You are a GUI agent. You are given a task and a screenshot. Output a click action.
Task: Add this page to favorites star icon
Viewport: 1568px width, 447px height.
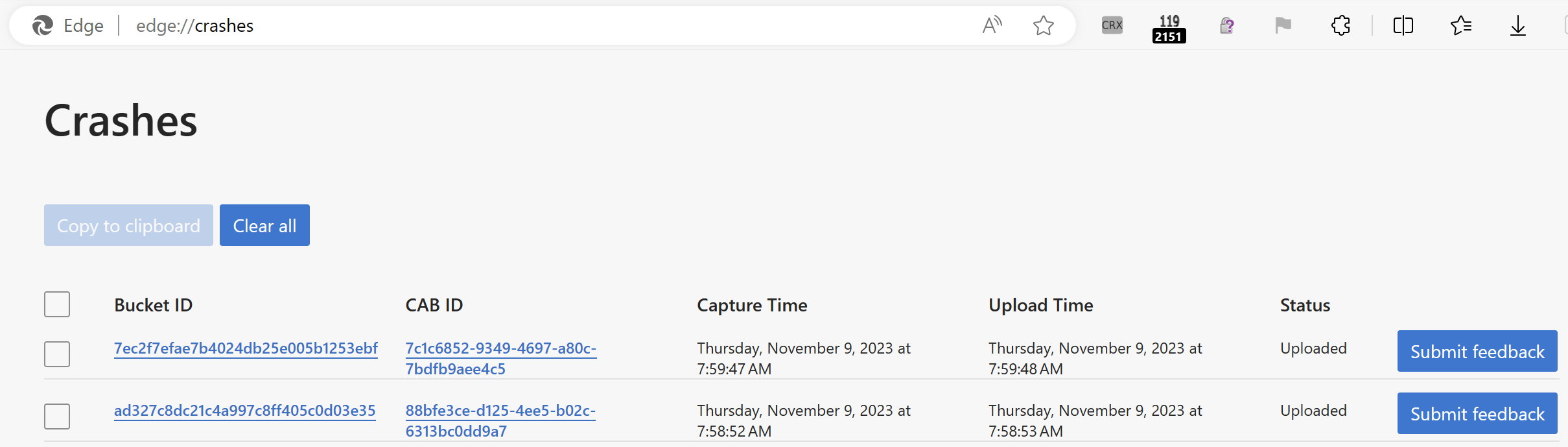point(1044,25)
